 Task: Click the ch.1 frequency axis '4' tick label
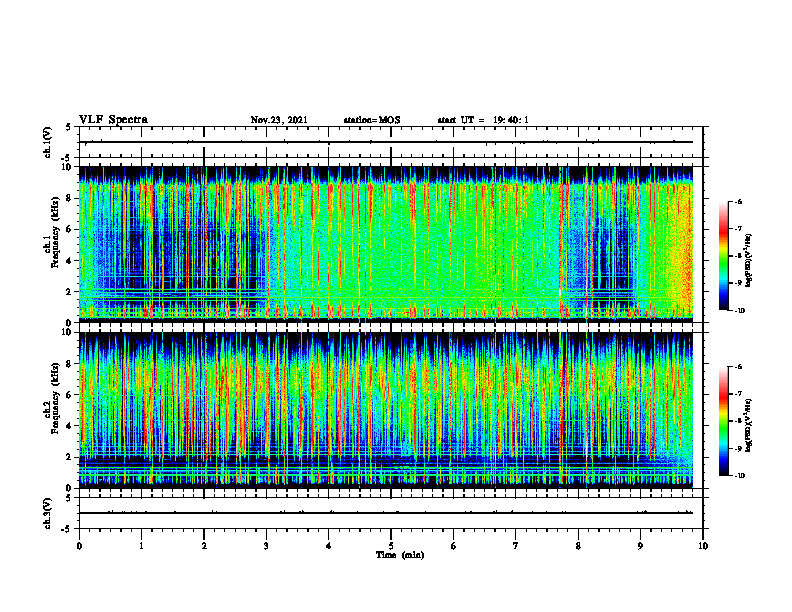point(70,261)
